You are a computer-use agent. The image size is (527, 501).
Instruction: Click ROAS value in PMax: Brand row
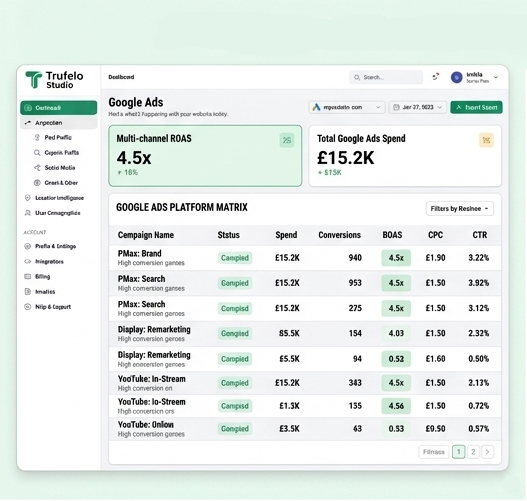click(x=396, y=258)
